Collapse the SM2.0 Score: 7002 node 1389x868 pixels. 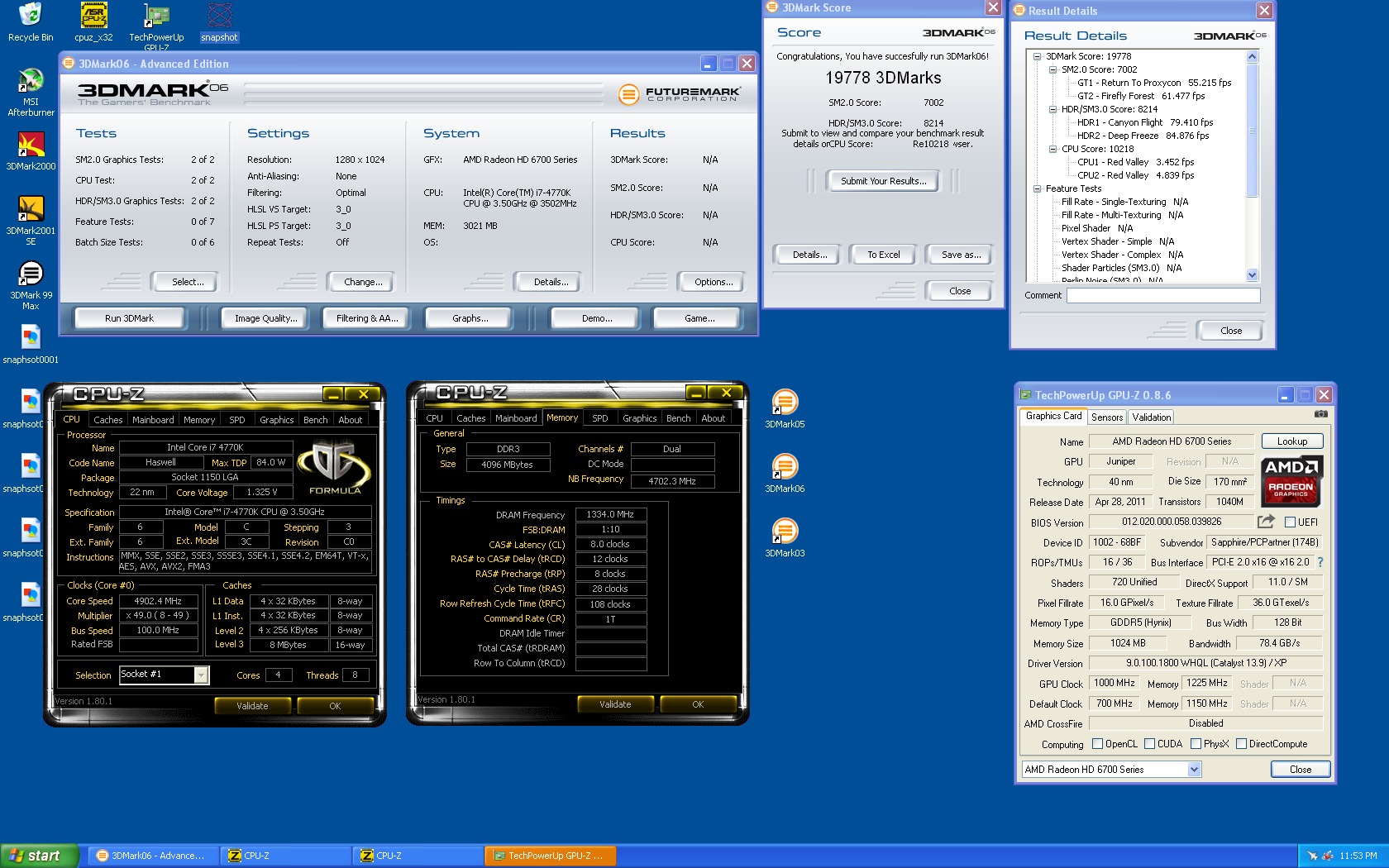coord(1053,69)
